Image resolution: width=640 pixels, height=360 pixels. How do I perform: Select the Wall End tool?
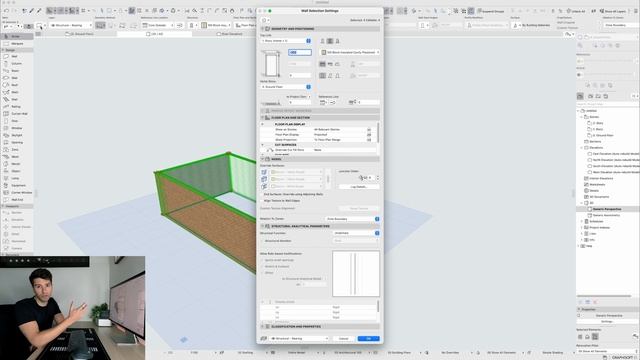[16, 200]
